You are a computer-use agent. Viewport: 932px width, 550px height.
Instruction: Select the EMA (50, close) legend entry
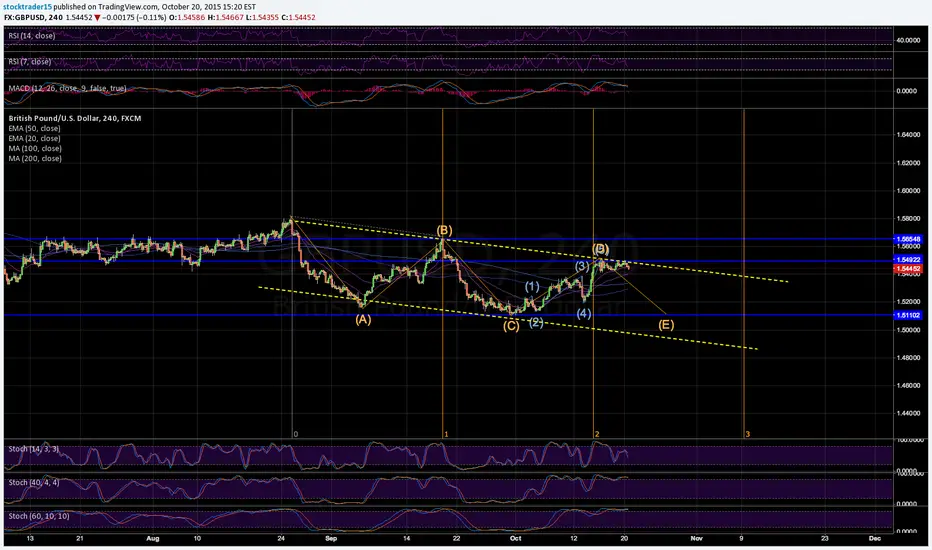pyautogui.click(x=34, y=128)
